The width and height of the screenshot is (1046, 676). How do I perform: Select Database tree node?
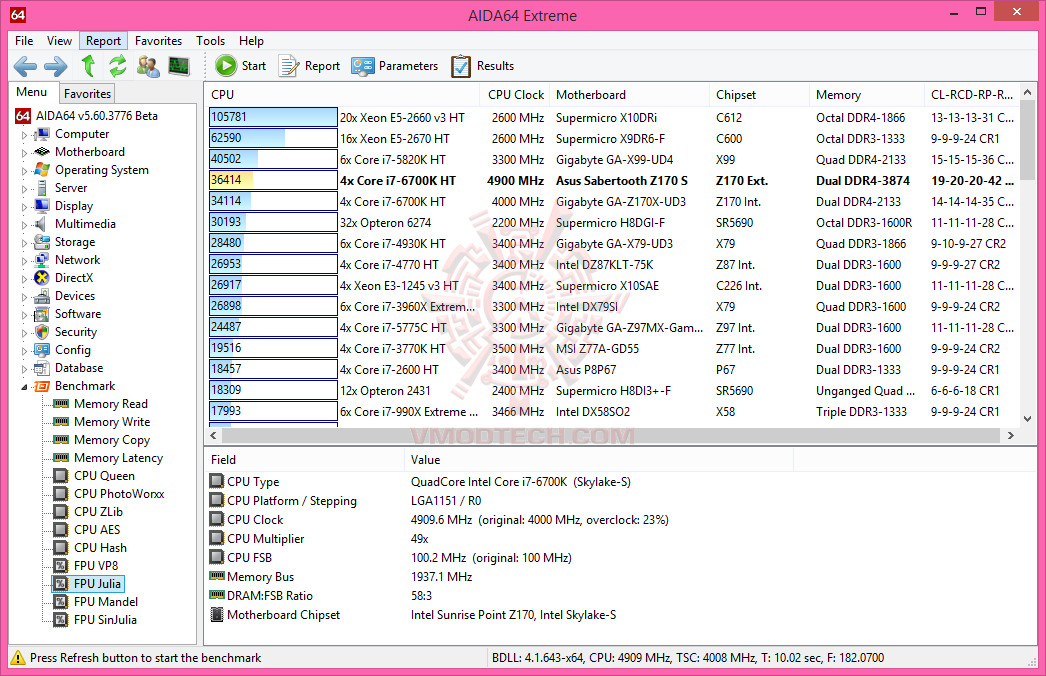click(x=79, y=368)
